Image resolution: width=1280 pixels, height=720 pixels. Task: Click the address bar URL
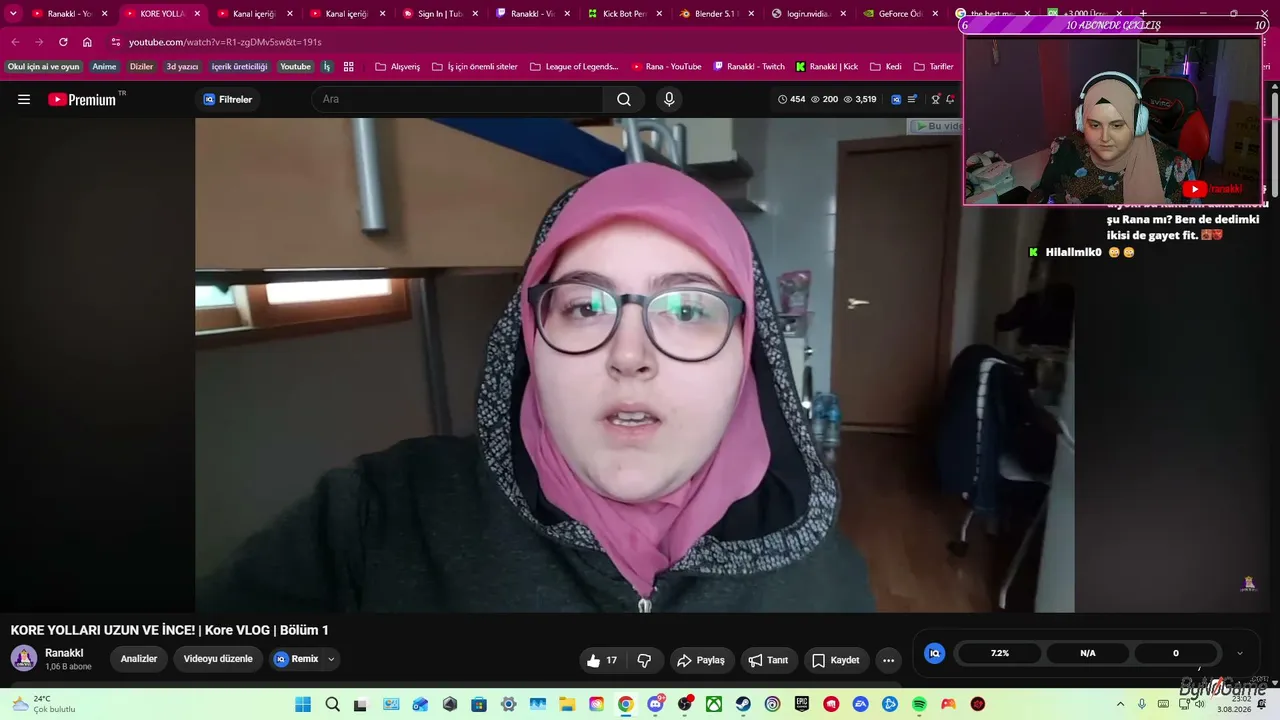tap(225, 42)
